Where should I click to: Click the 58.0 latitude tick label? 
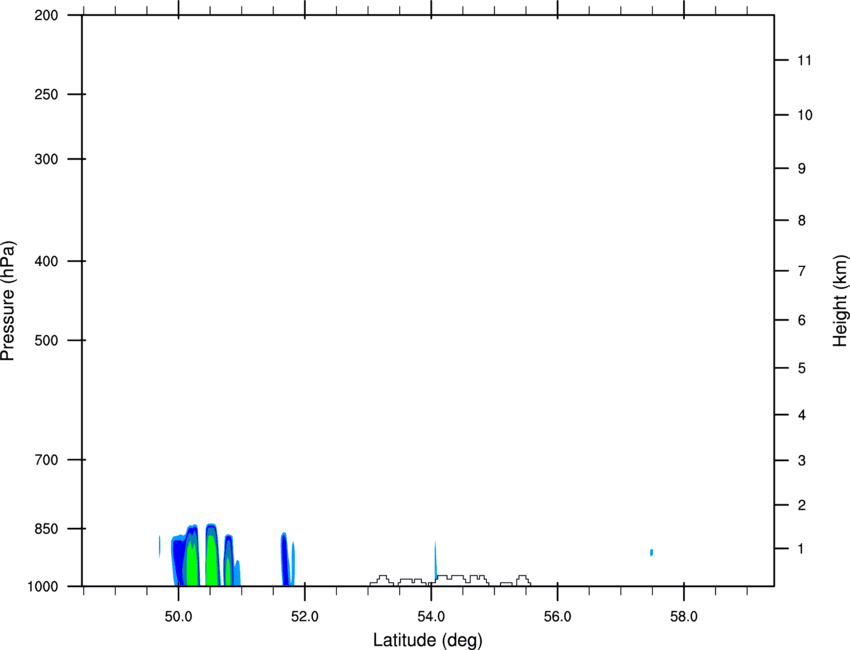(684, 617)
